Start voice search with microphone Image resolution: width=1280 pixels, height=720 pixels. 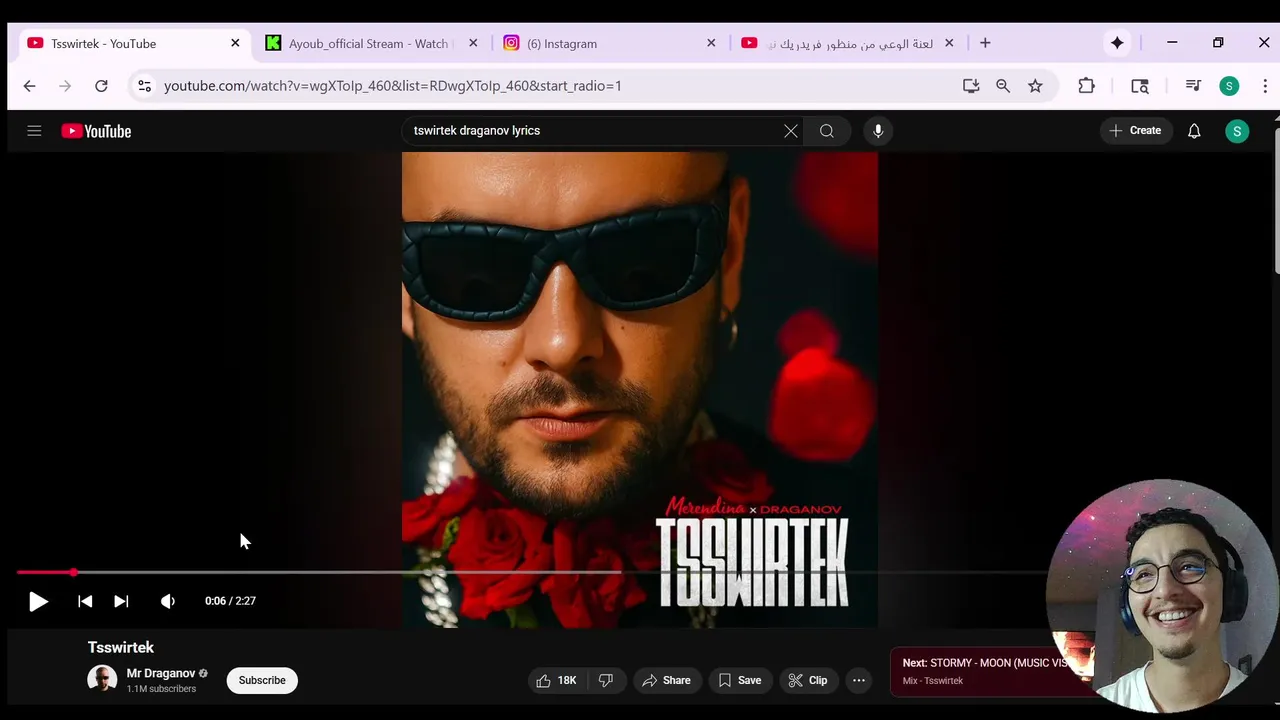tap(878, 131)
